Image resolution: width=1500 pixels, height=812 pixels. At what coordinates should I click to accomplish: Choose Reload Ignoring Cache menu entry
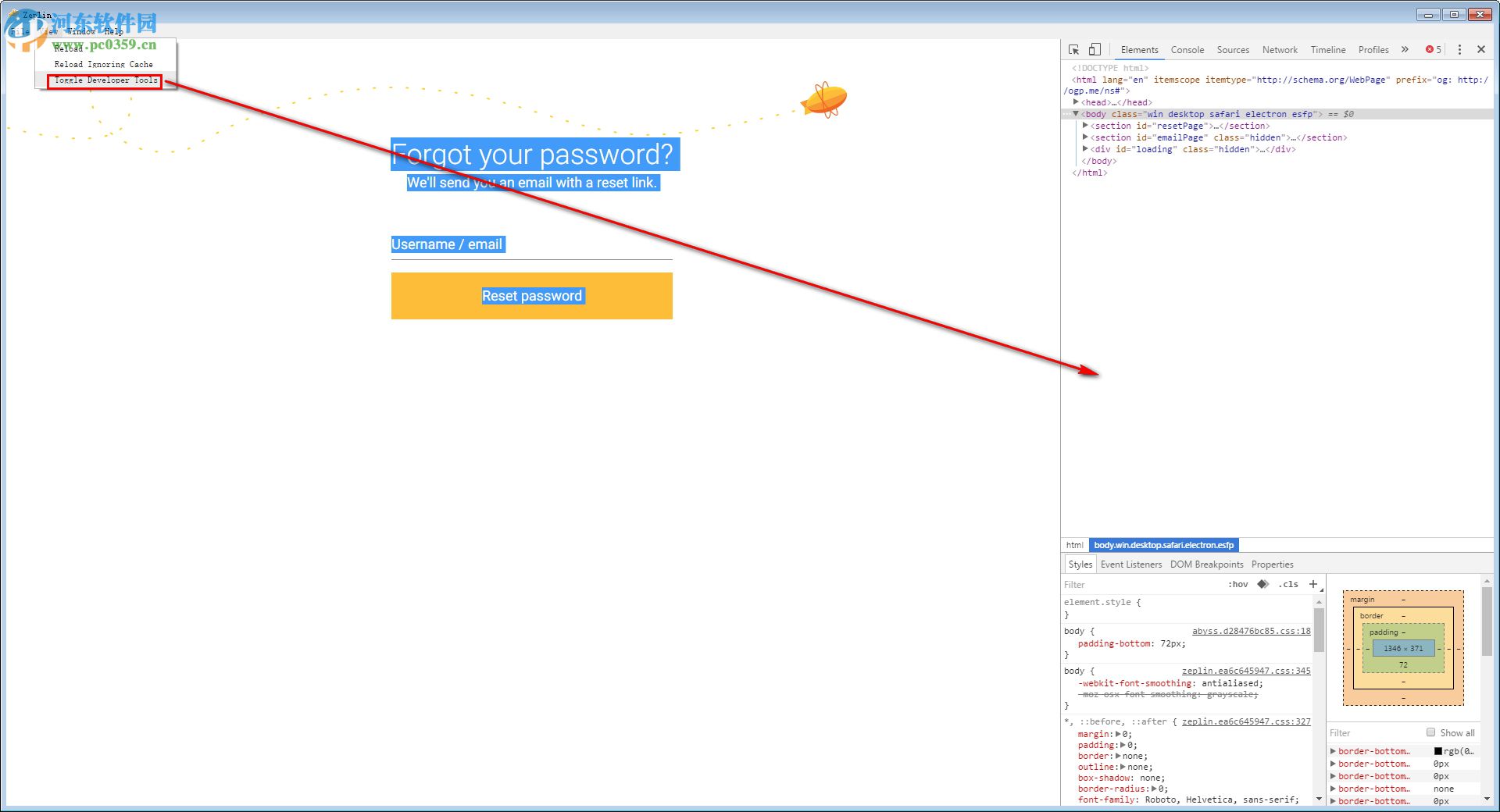(x=105, y=64)
